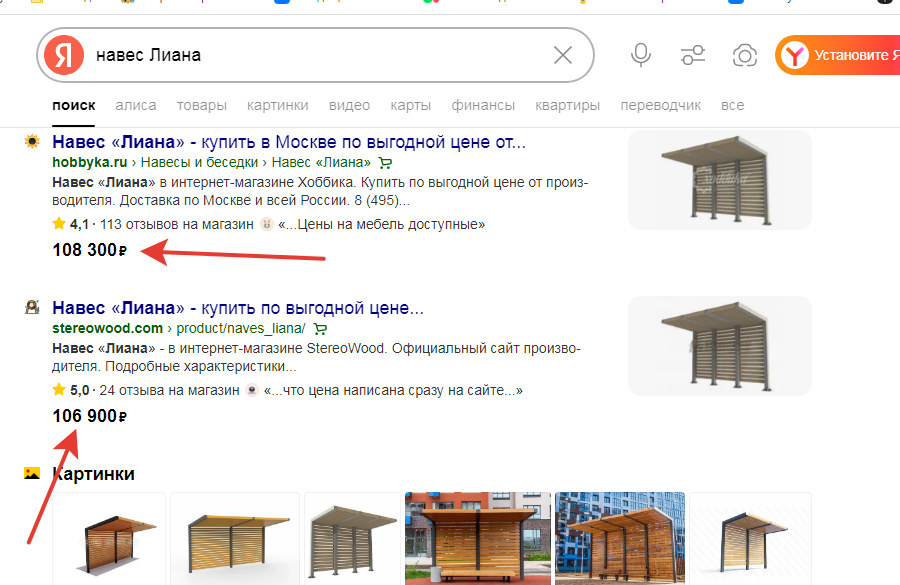This screenshot has height=585, width=900.
Task: Click the stereowood.com site favicon
Action: (32, 307)
